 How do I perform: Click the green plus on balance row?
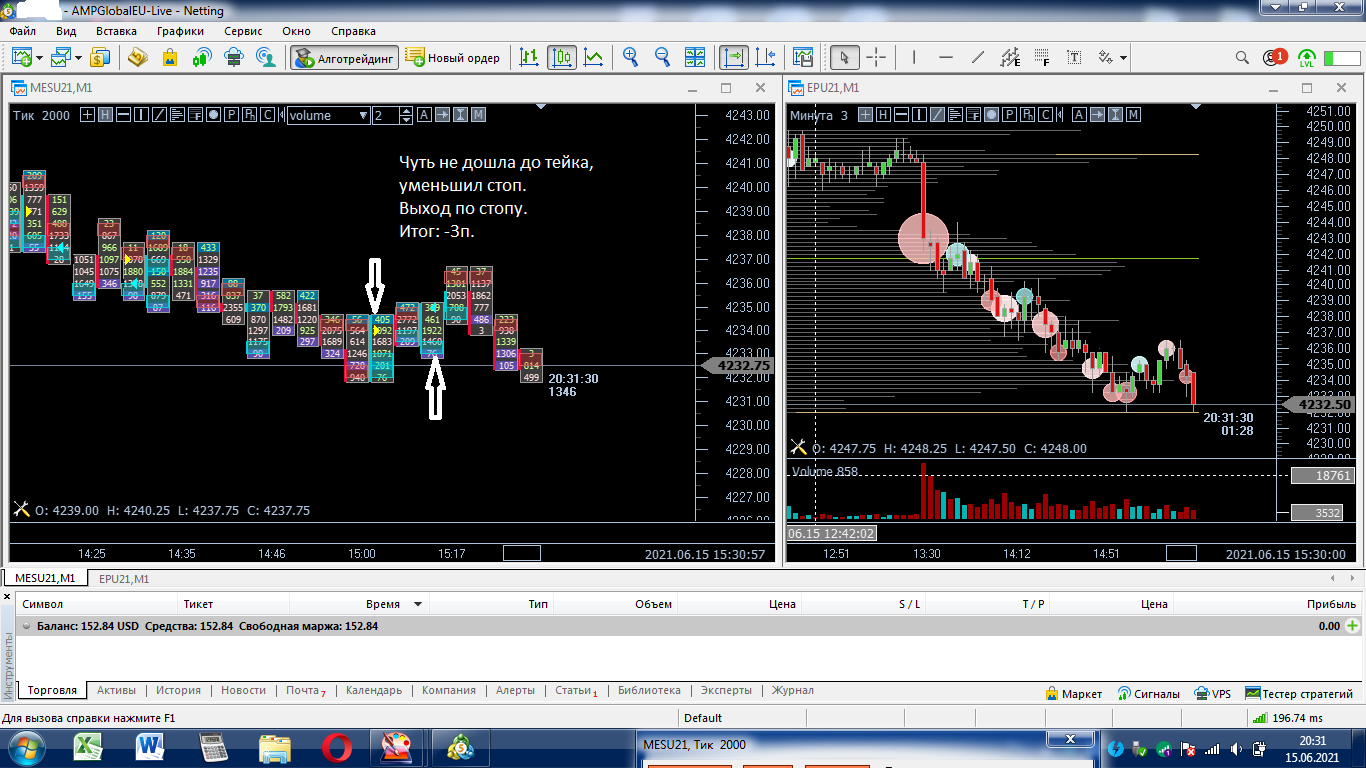[x=1353, y=626]
